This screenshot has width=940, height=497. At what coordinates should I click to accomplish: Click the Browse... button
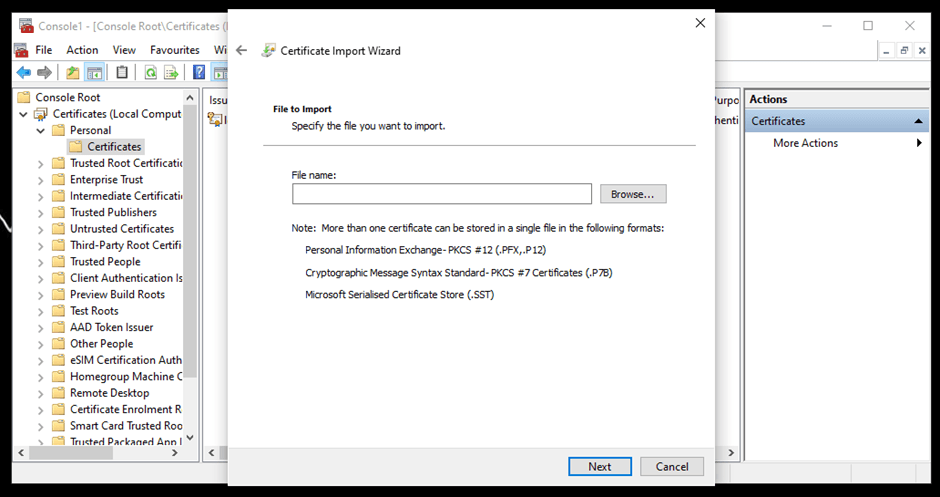[633, 194]
